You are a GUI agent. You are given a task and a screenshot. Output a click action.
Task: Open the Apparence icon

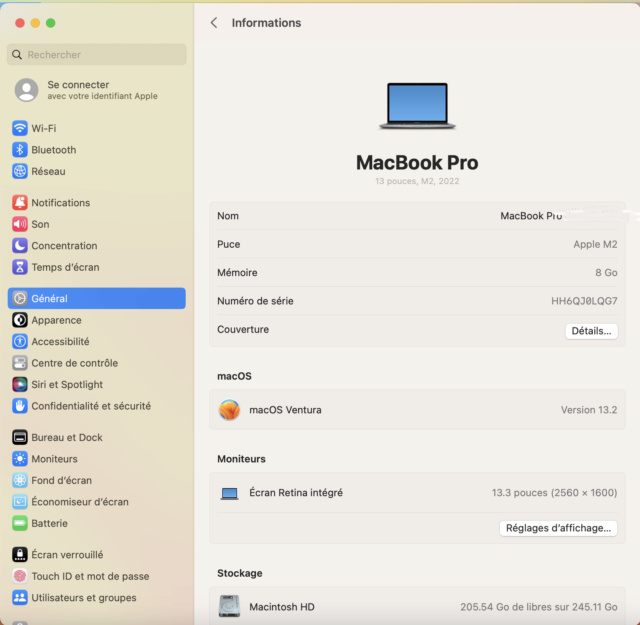coord(20,320)
